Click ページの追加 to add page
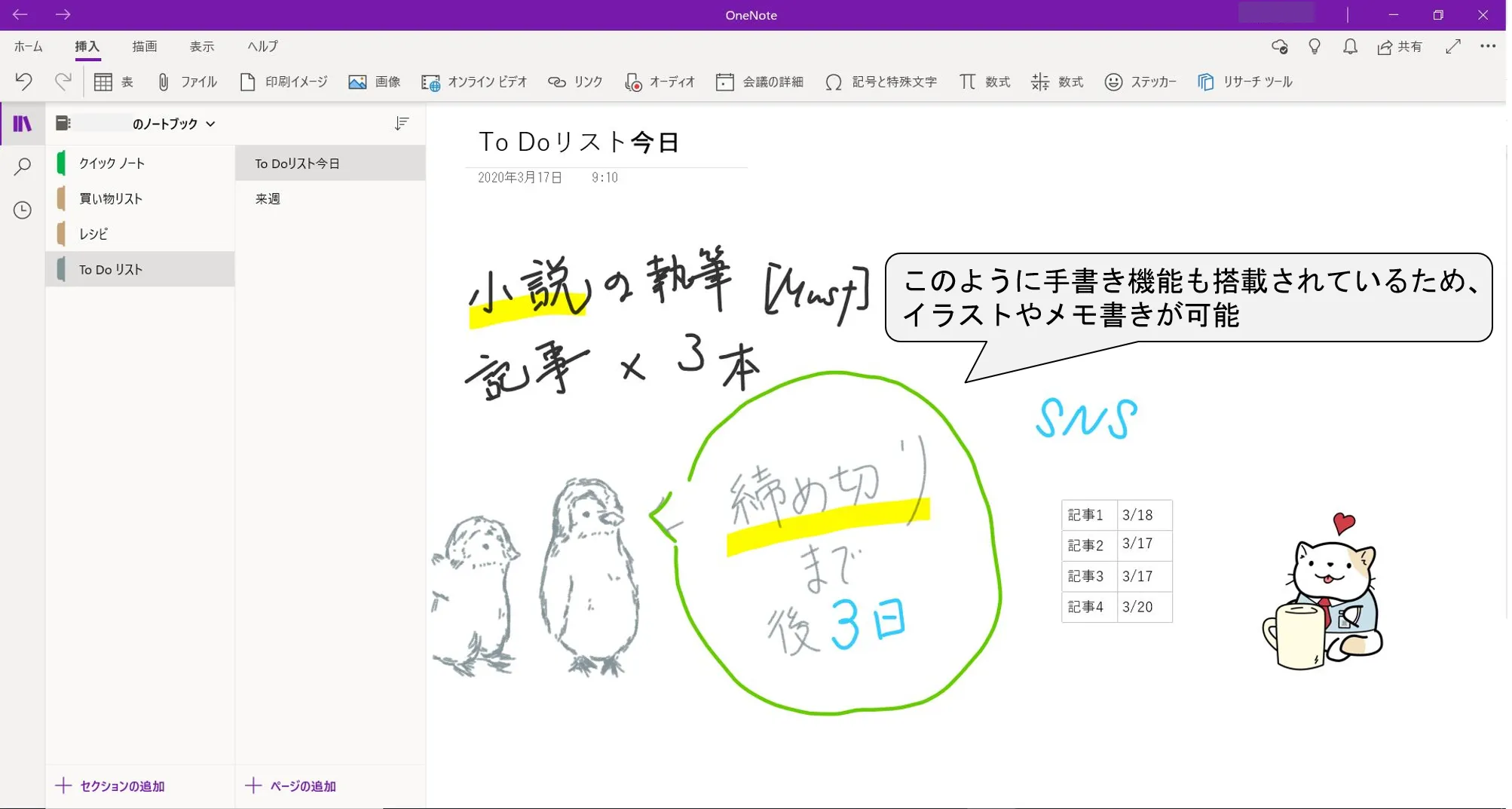 click(291, 786)
